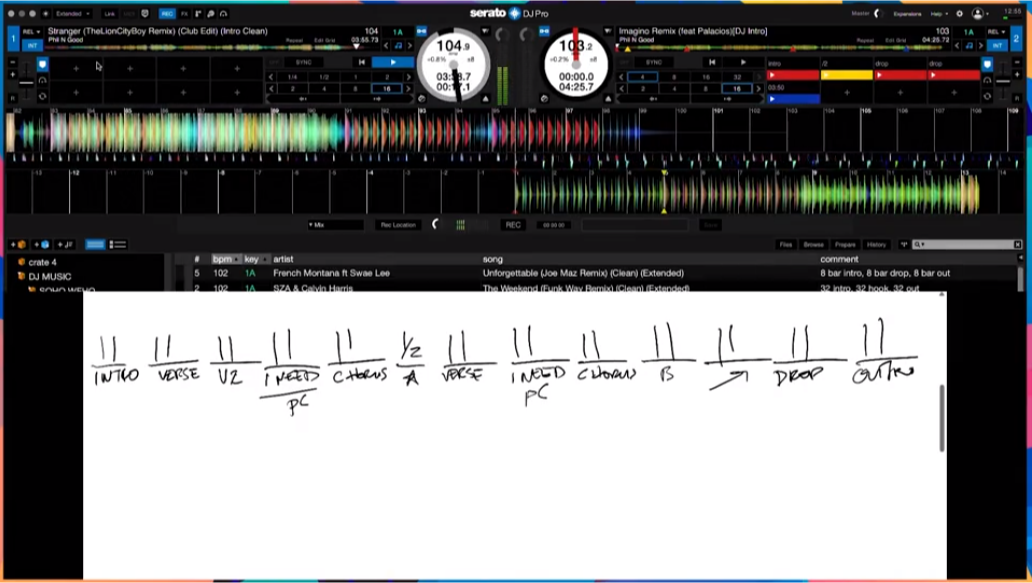Add new smart crate icon

[x=41, y=245]
